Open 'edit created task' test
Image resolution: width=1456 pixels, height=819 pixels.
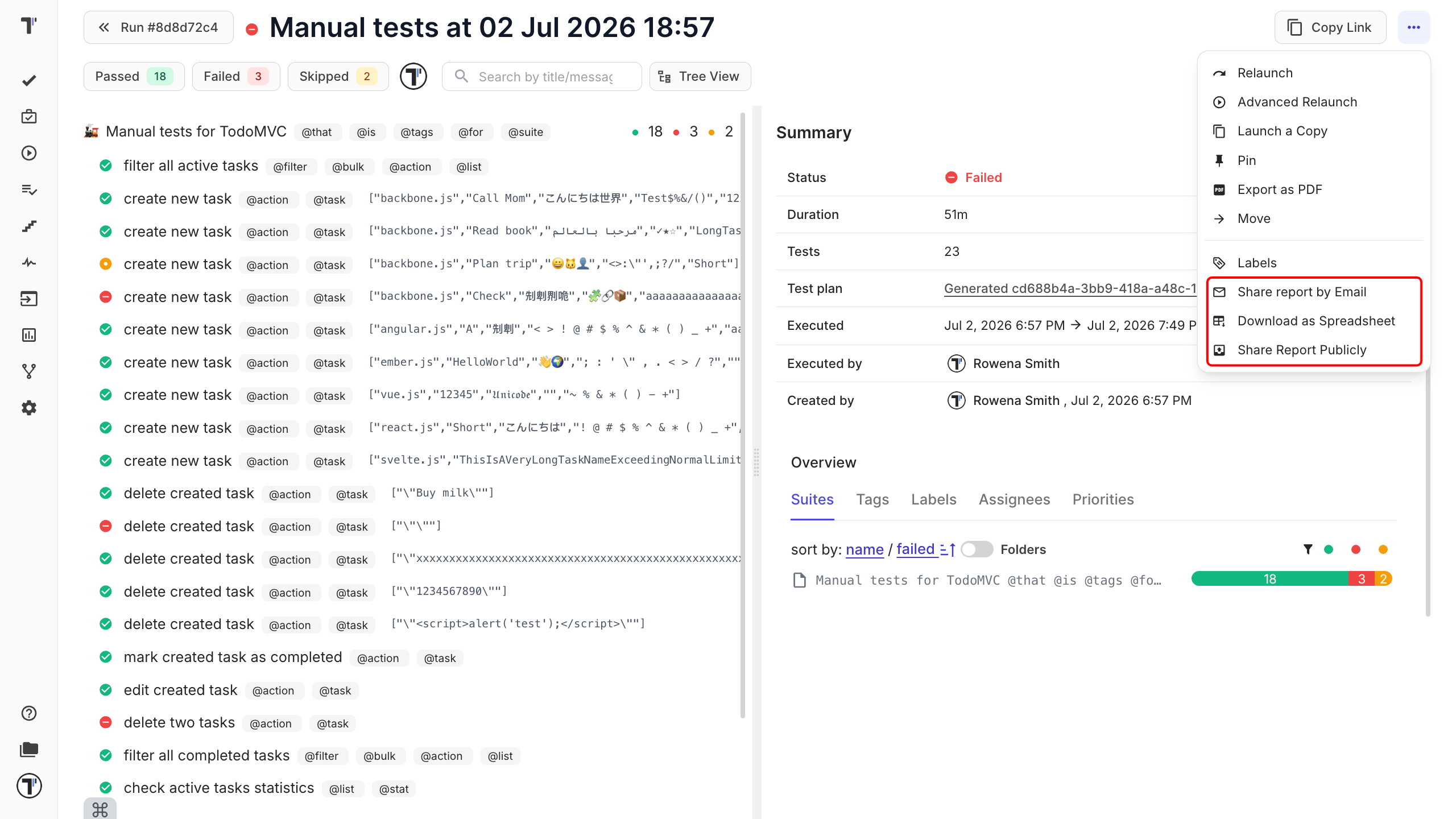click(x=180, y=690)
